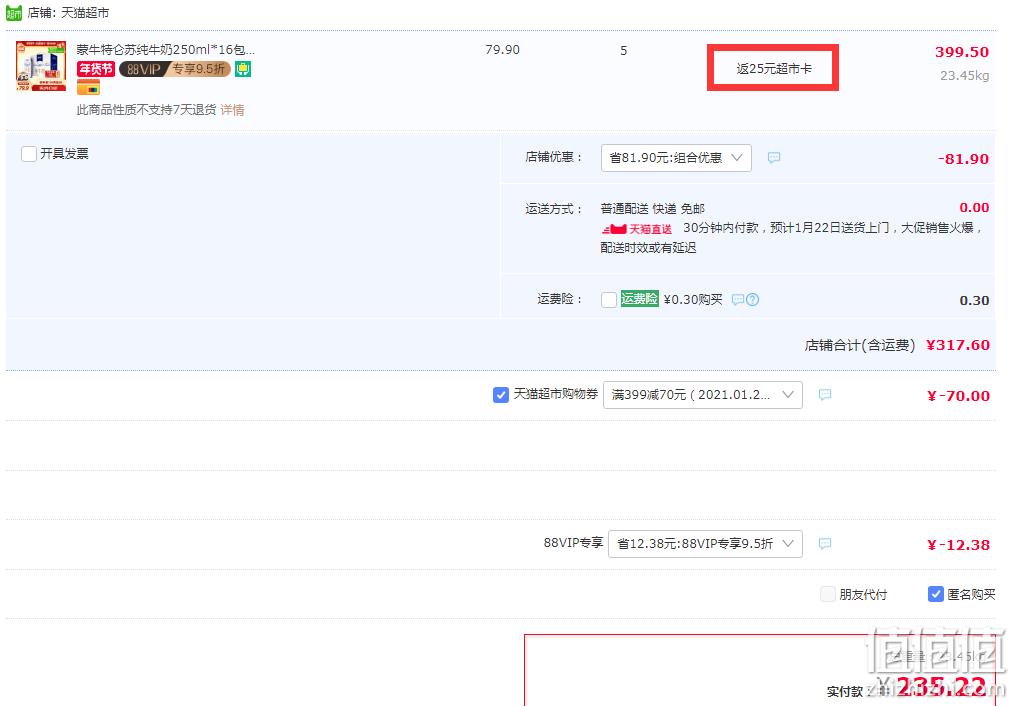Open the Mengniu milk product thumbnail
1015x706 pixels.
point(41,66)
